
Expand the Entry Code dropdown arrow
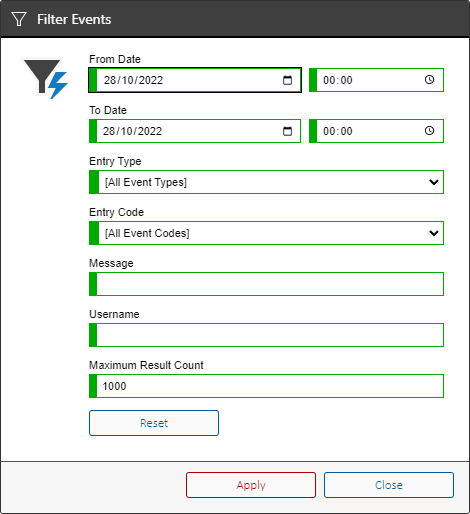tap(434, 233)
